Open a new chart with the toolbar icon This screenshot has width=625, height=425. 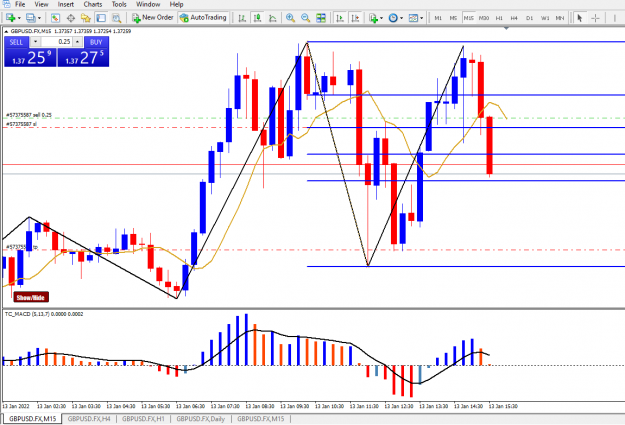point(10,18)
